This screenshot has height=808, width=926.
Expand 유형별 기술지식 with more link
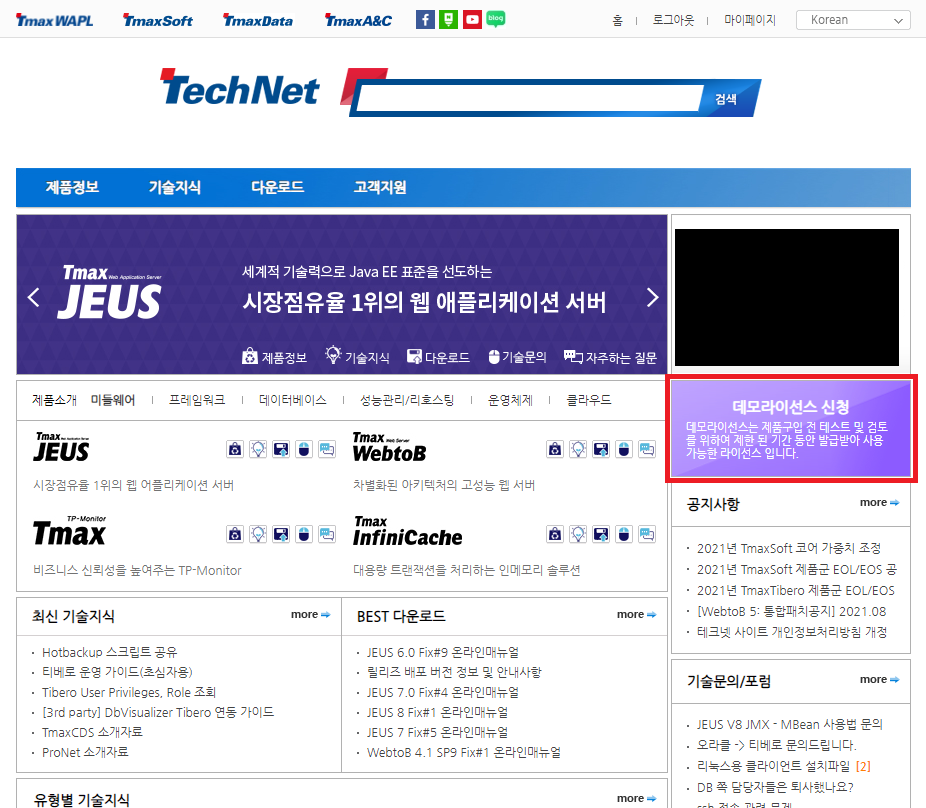click(637, 799)
